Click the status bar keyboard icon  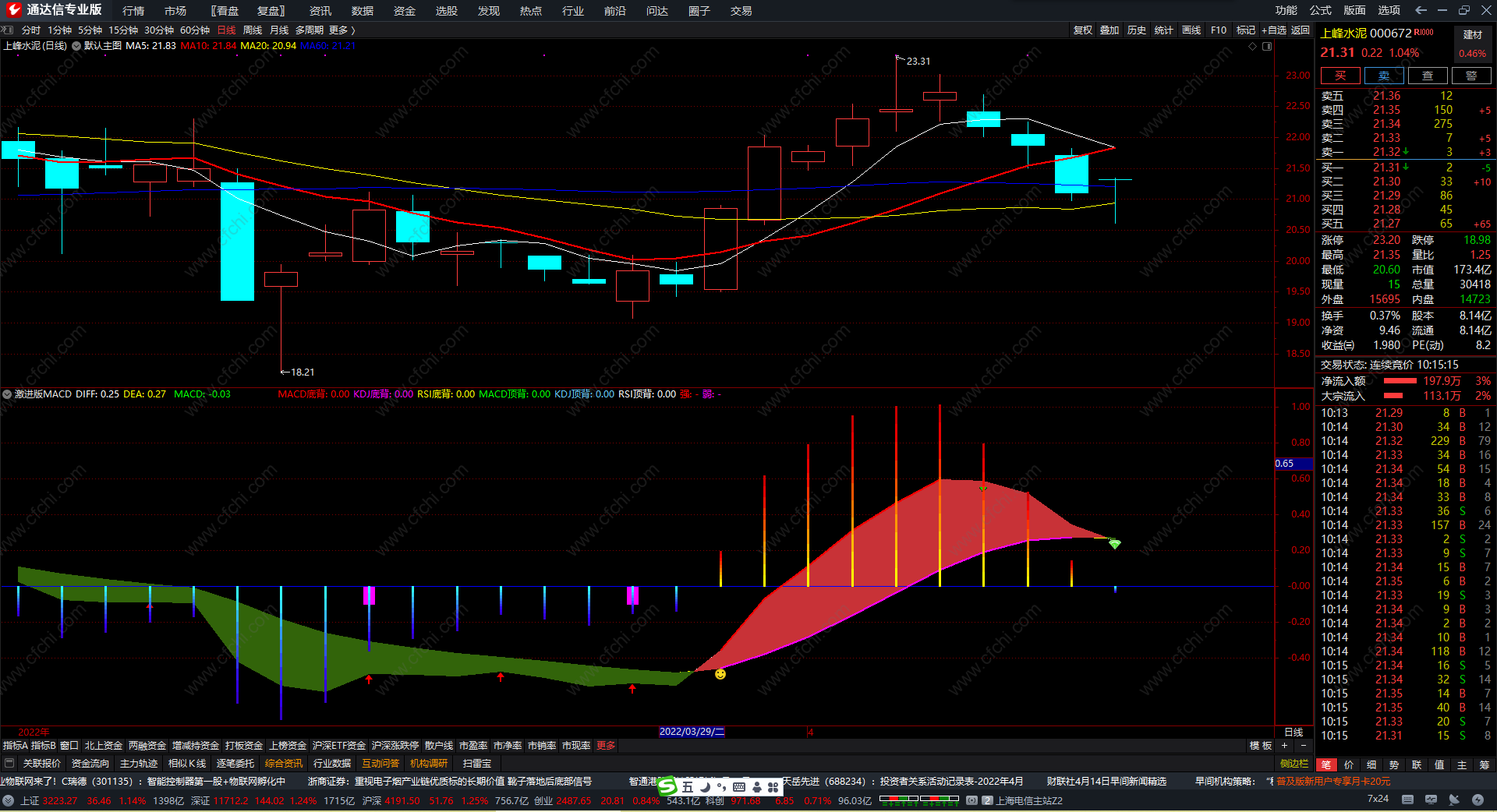[1407, 800]
